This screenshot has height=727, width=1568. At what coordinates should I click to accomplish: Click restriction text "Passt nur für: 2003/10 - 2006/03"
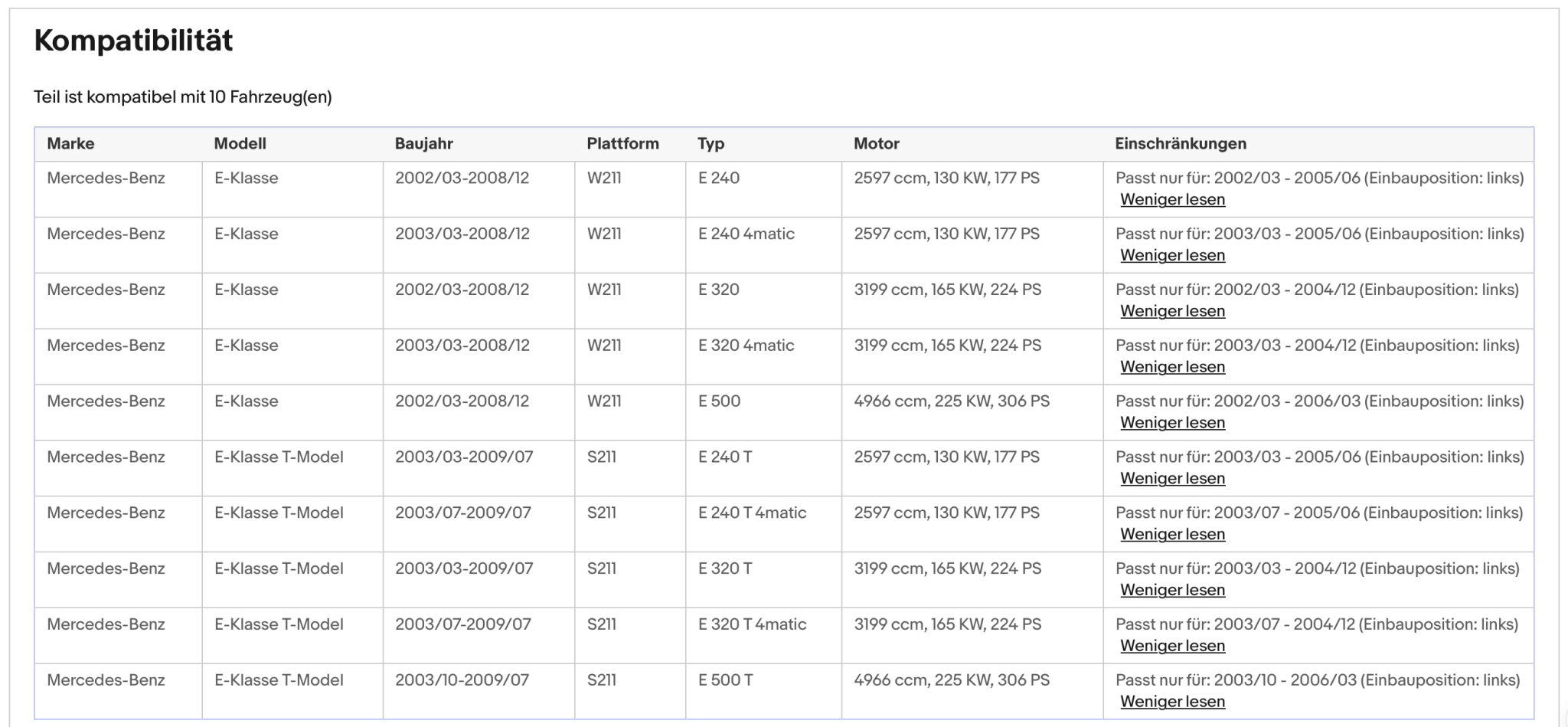pos(1236,680)
